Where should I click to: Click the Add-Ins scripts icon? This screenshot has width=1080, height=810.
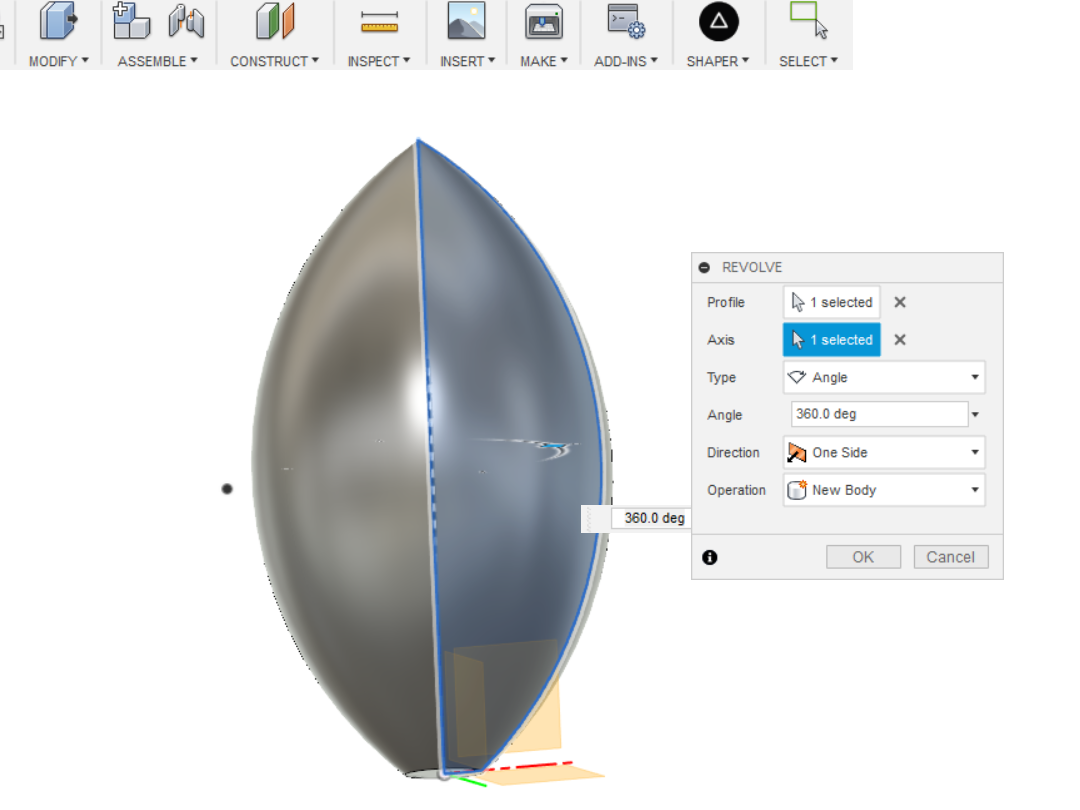point(626,21)
